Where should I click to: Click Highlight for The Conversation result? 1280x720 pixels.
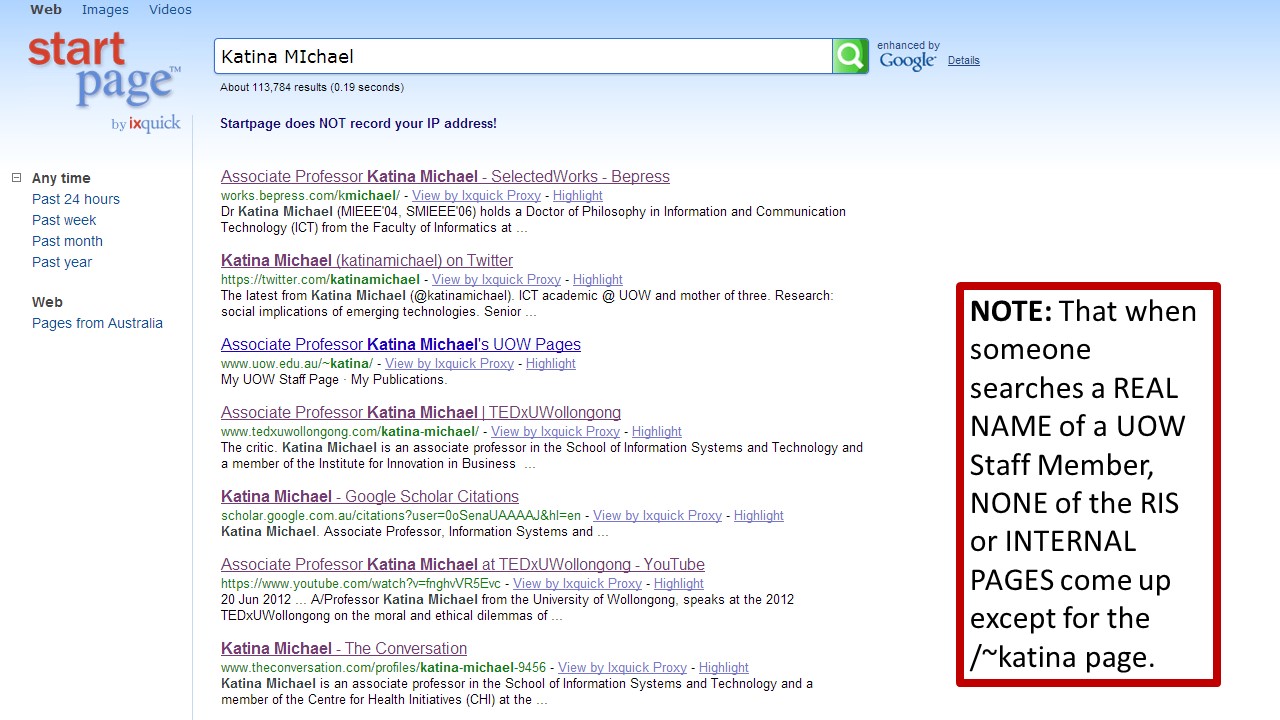724,668
